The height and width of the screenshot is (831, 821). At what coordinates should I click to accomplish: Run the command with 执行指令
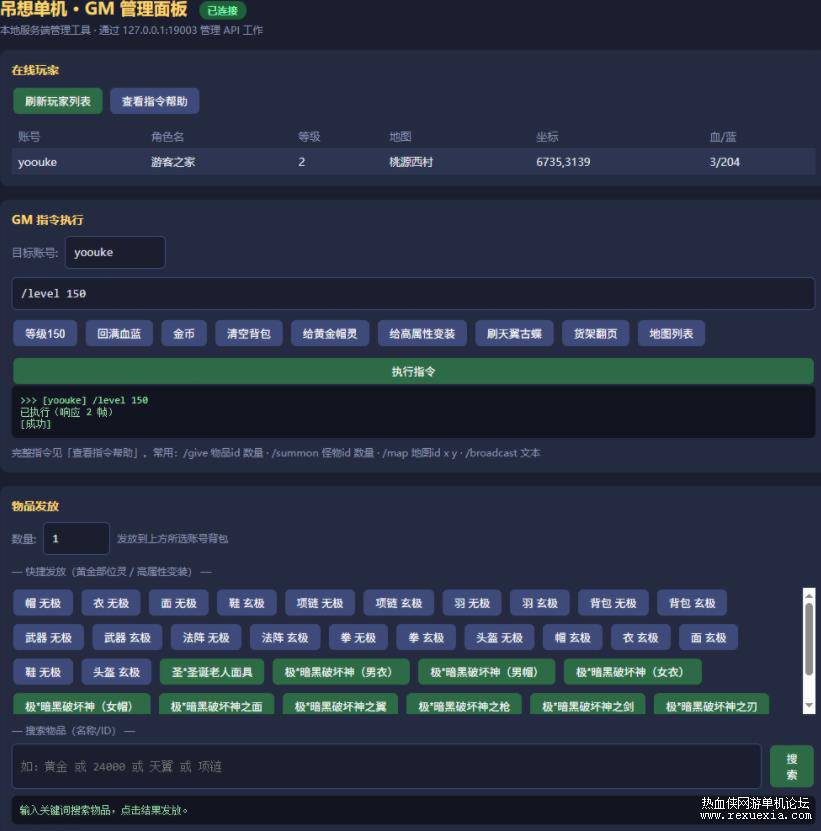pyautogui.click(x=413, y=371)
